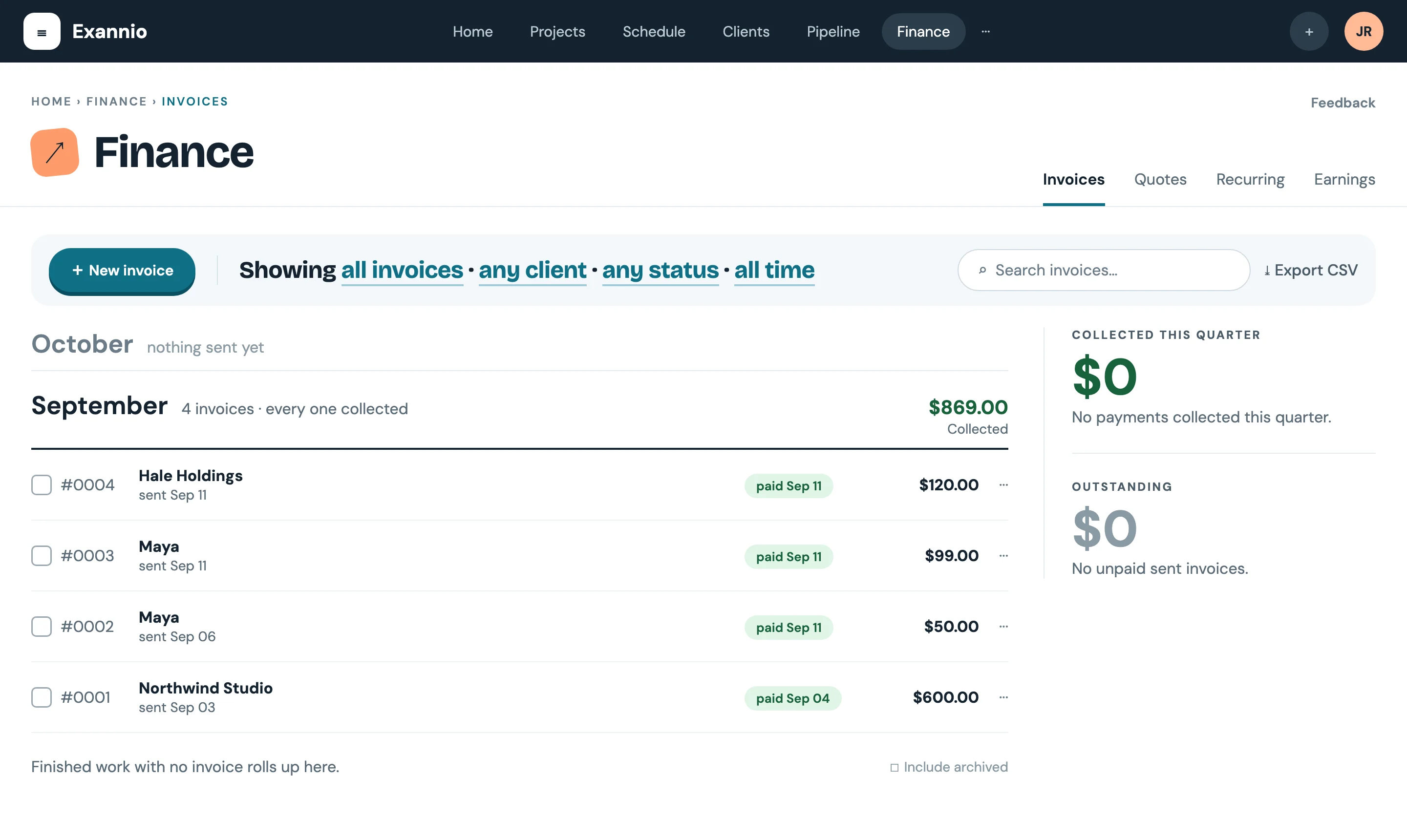
Task: Open the 'any status' filter dropdown
Action: tap(660, 271)
